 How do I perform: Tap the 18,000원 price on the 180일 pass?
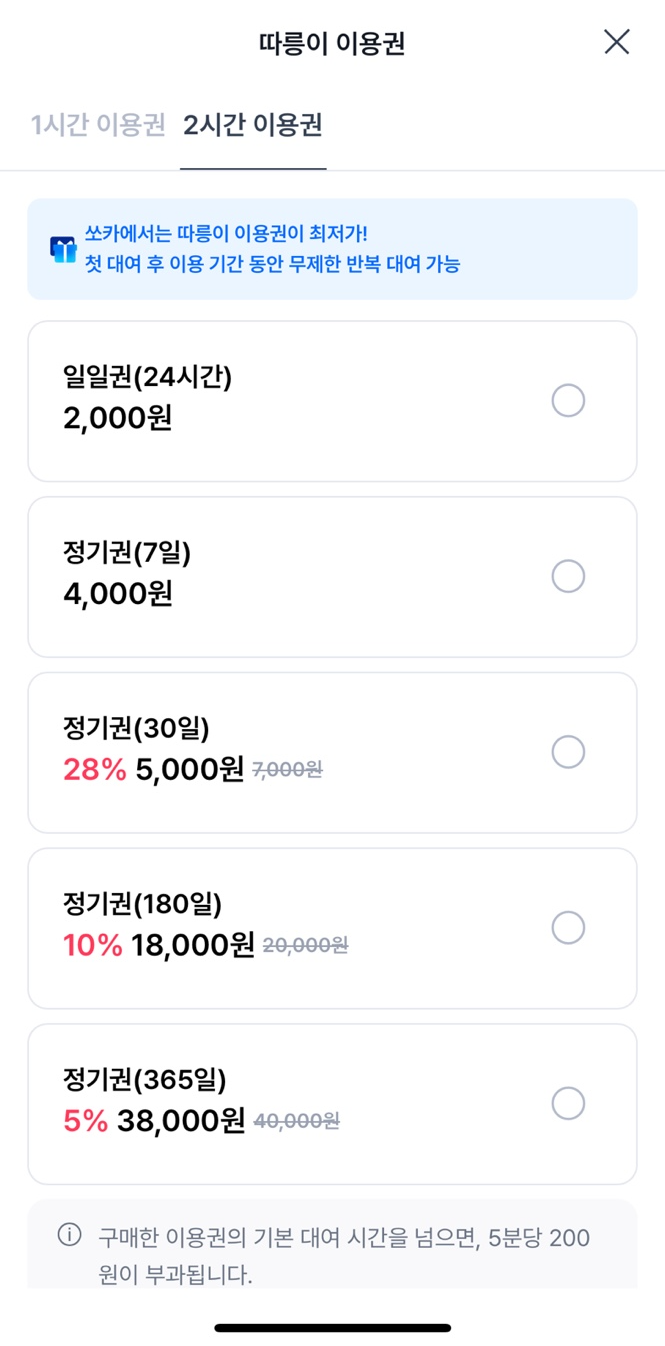pyautogui.click(x=193, y=945)
